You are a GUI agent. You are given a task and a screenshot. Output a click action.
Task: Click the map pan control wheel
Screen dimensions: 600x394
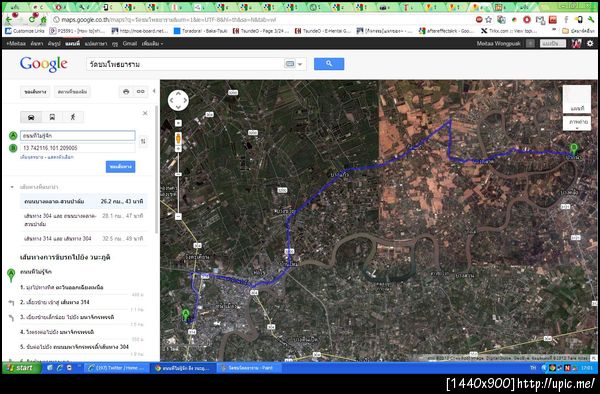pos(178,100)
